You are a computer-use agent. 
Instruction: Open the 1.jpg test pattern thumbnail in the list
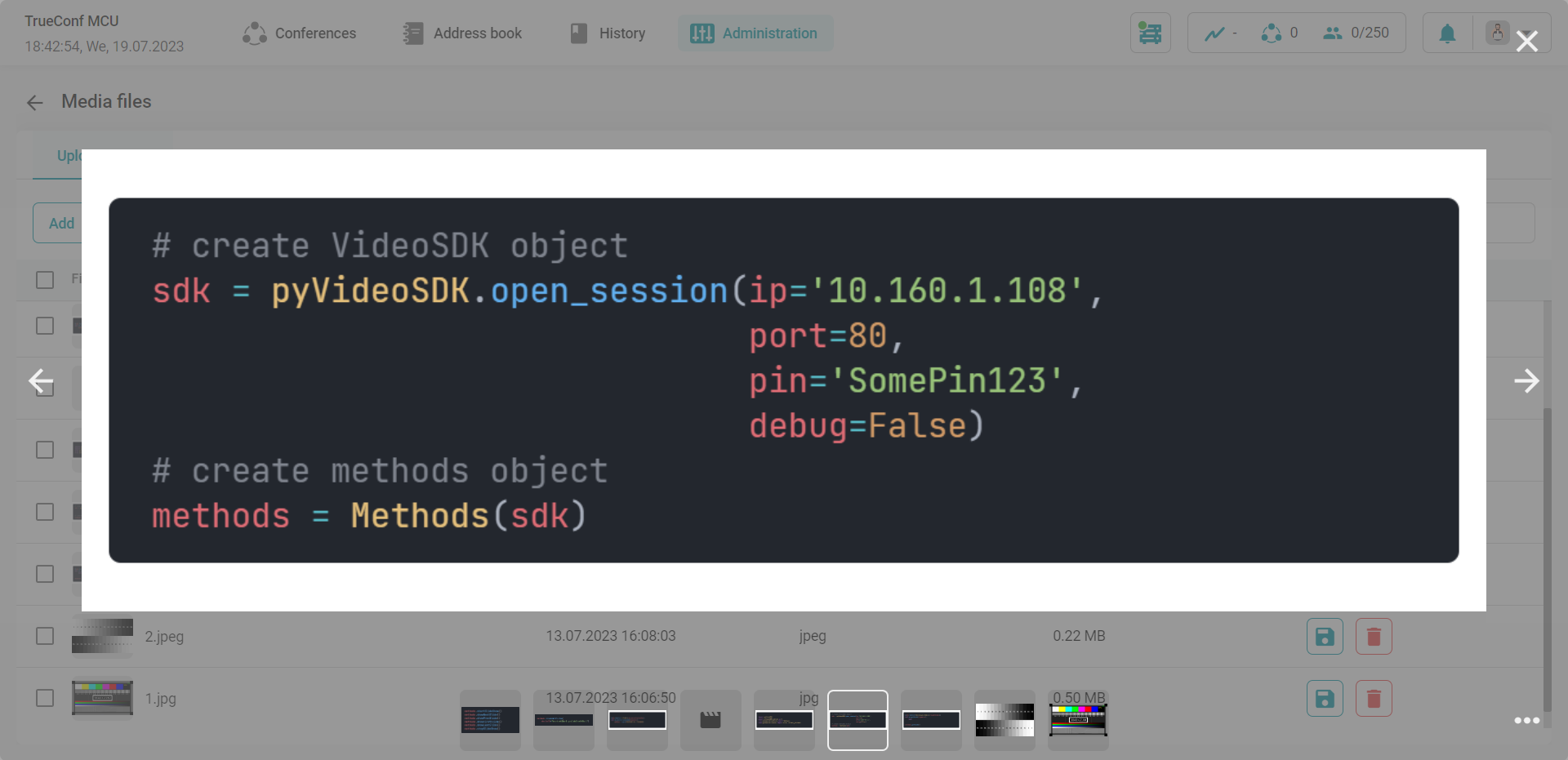(102, 699)
